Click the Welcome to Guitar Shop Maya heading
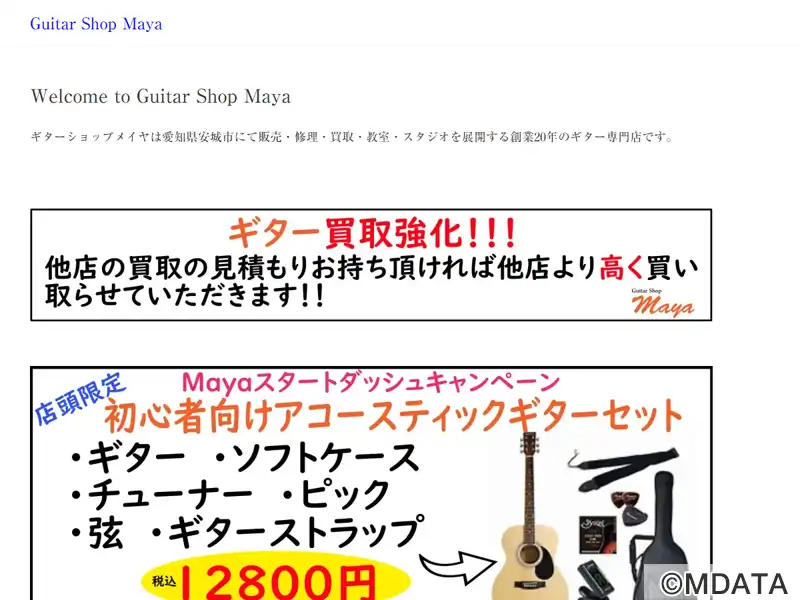 click(161, 96)
